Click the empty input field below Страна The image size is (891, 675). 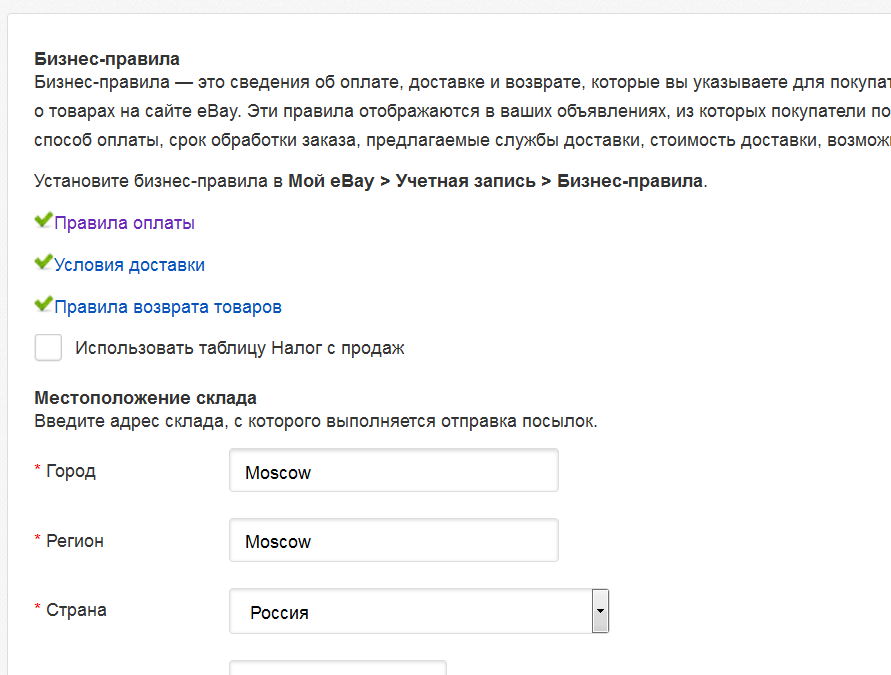point(337,668)
